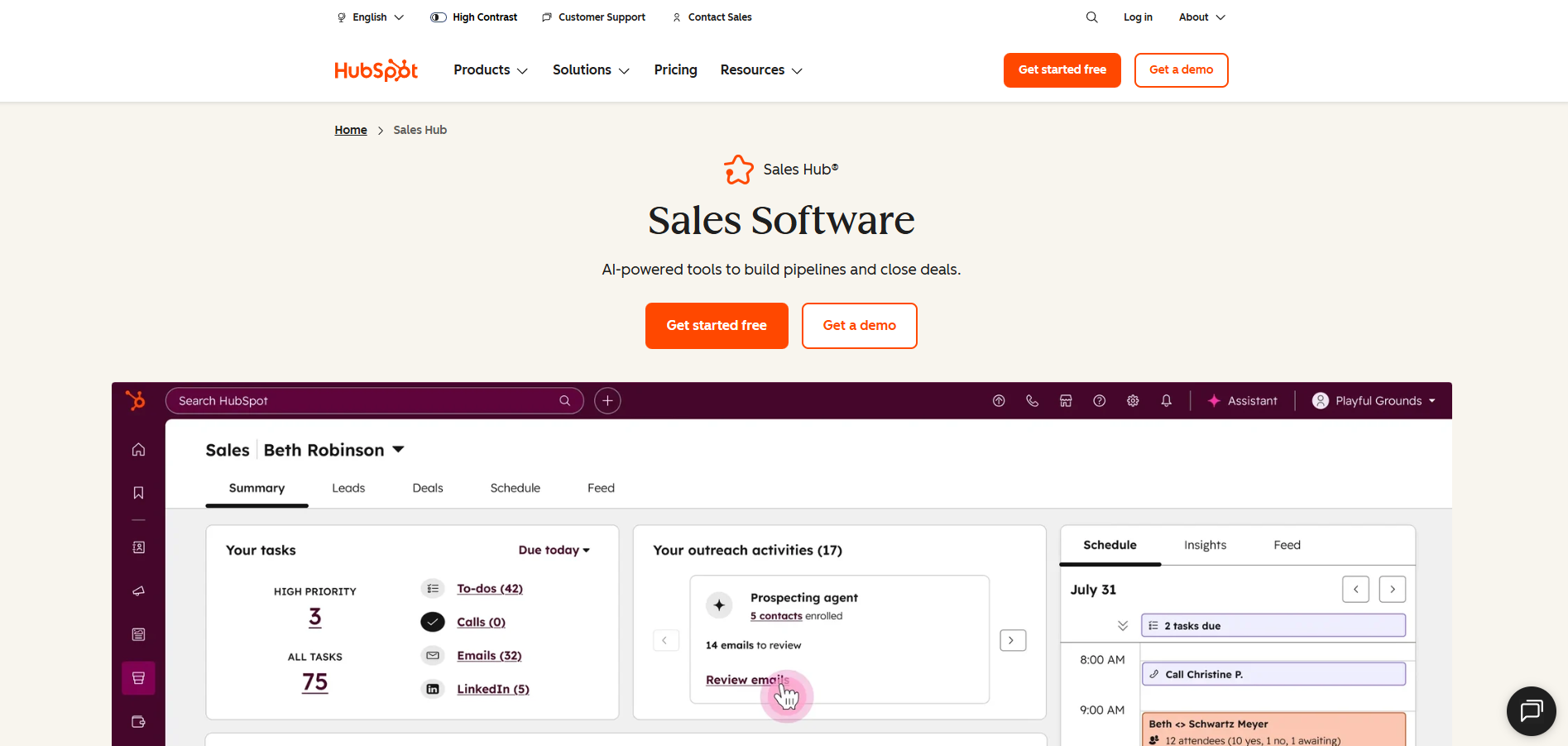Open the To-dos (42) link
Image resolution: width=1568 pixels, height=746 pixels.
490,589
